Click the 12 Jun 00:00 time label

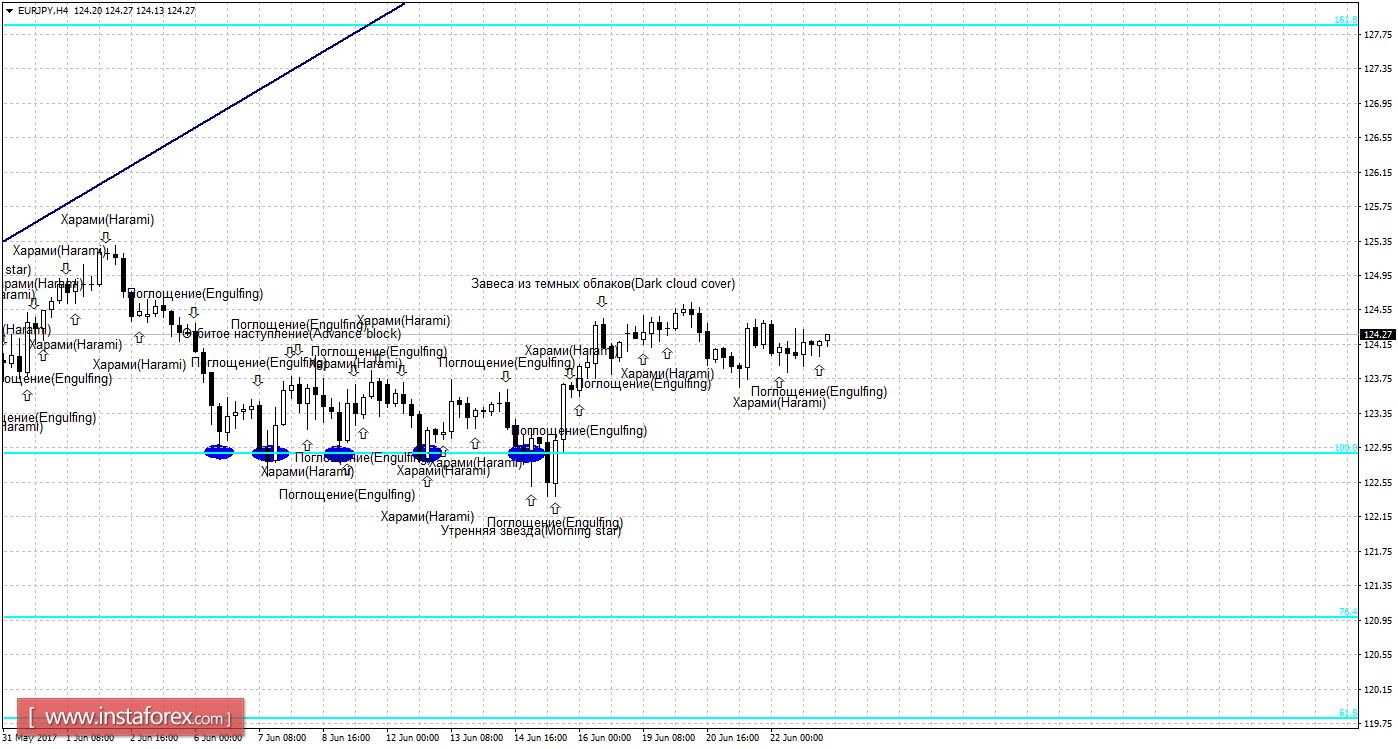coord(412,738)
